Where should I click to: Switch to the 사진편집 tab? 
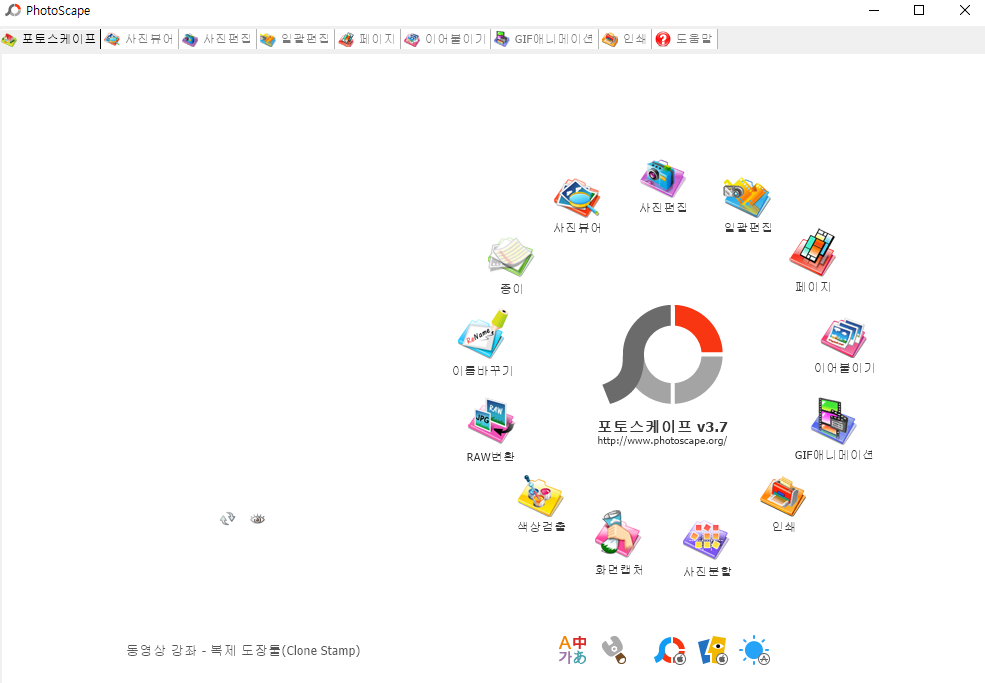point(217,39)
